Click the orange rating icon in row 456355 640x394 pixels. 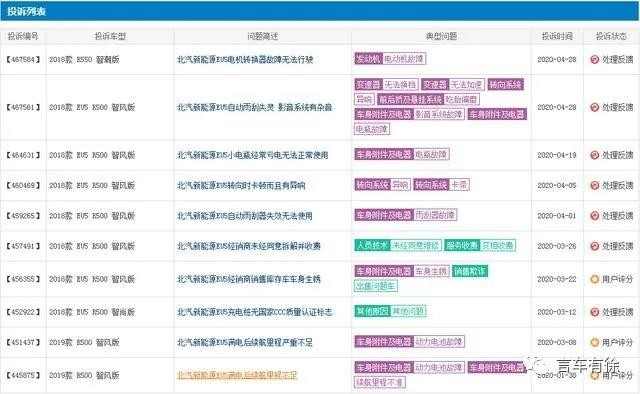(x=594, y=279)
